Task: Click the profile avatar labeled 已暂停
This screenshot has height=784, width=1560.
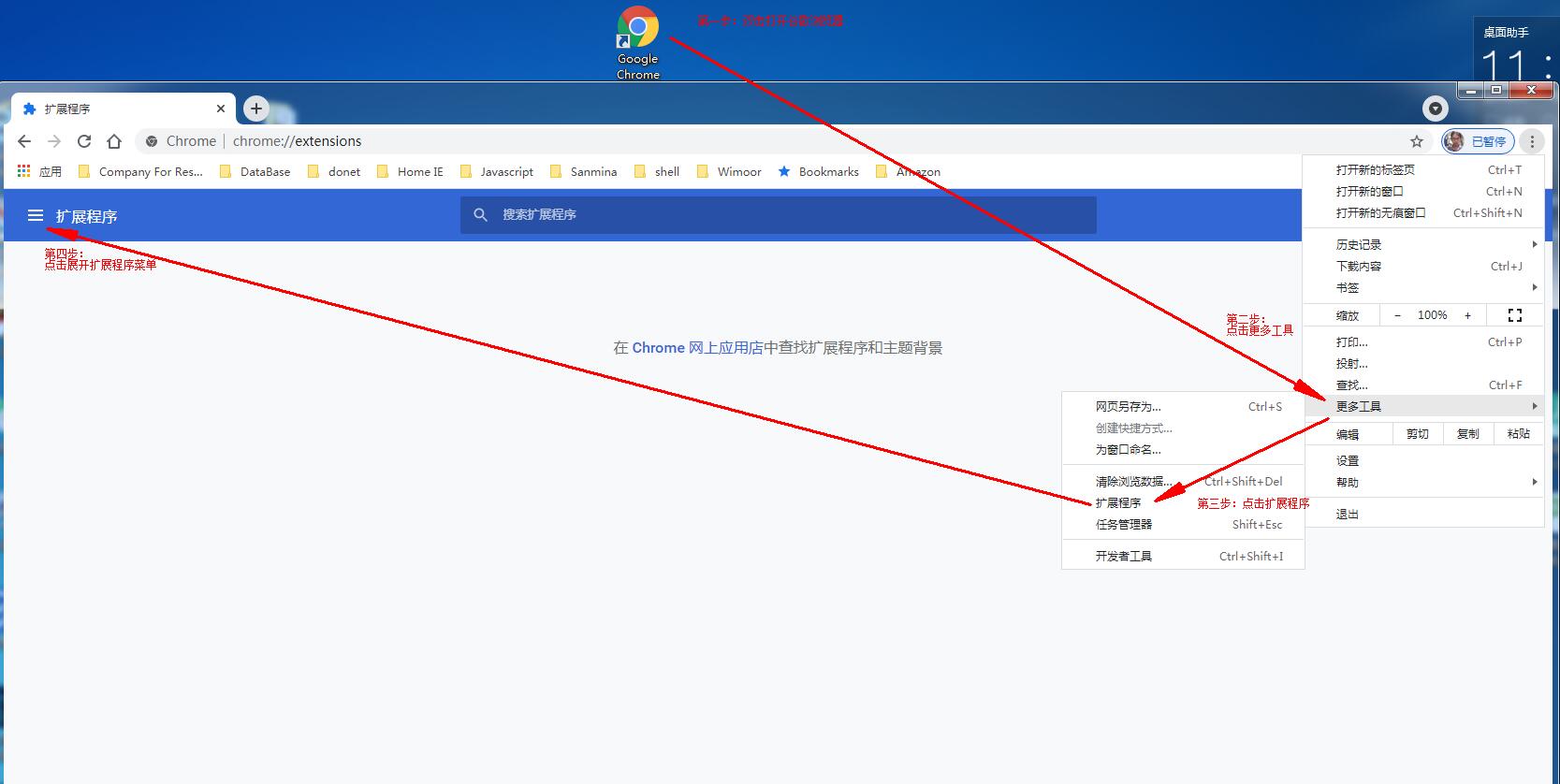Action: point(1478,141)
